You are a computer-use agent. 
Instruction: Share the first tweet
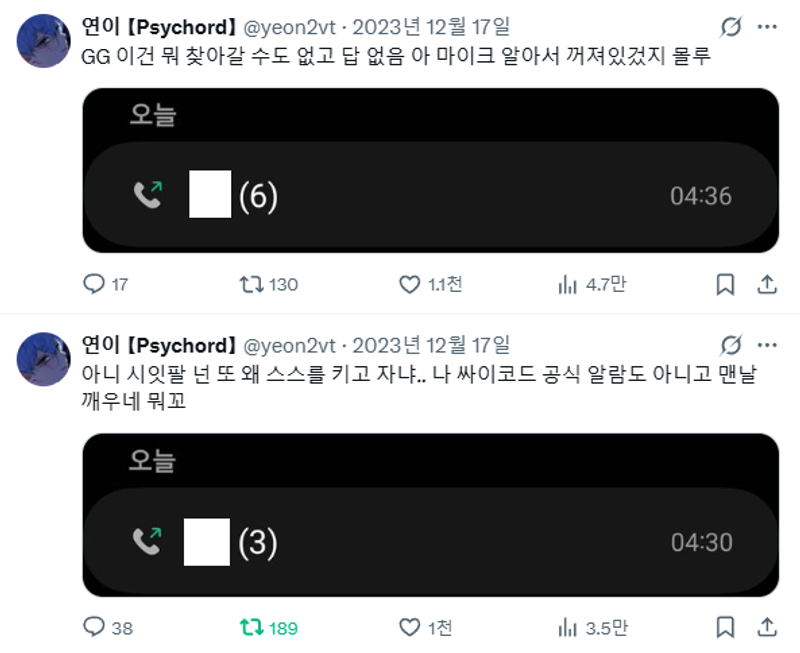coord(766,284)
